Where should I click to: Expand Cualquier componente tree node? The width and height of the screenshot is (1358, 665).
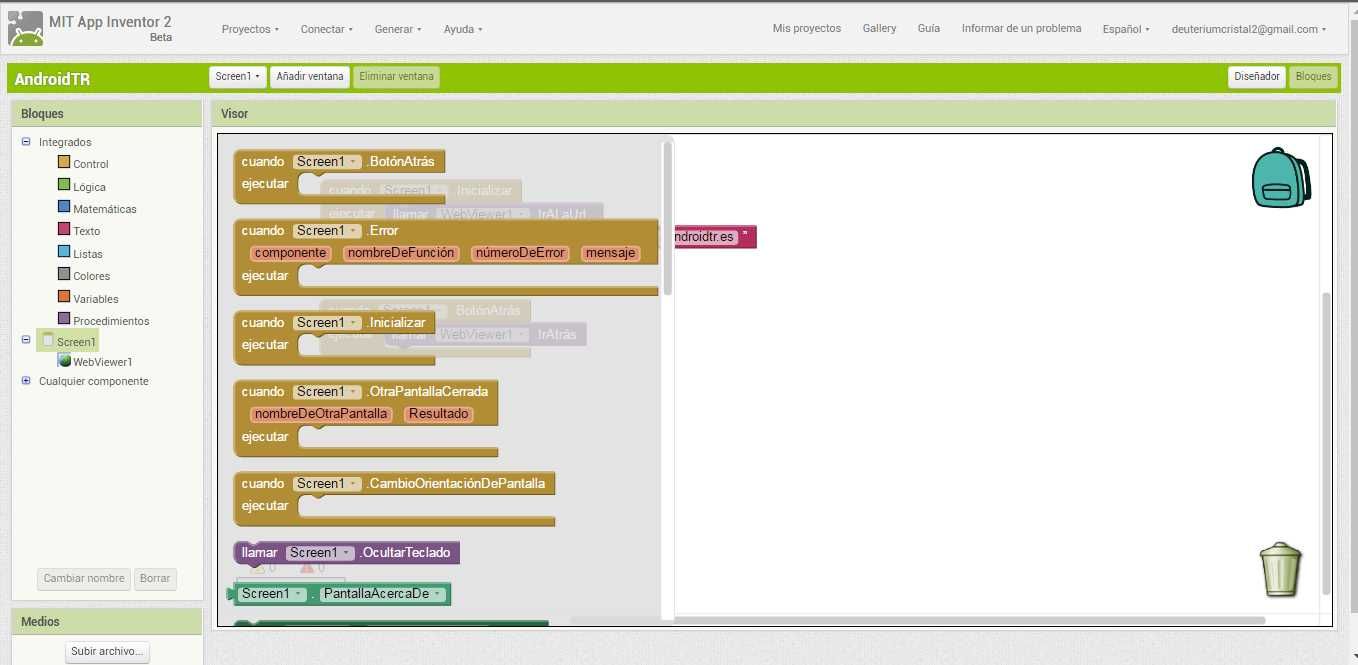click(x=26, y=381)
